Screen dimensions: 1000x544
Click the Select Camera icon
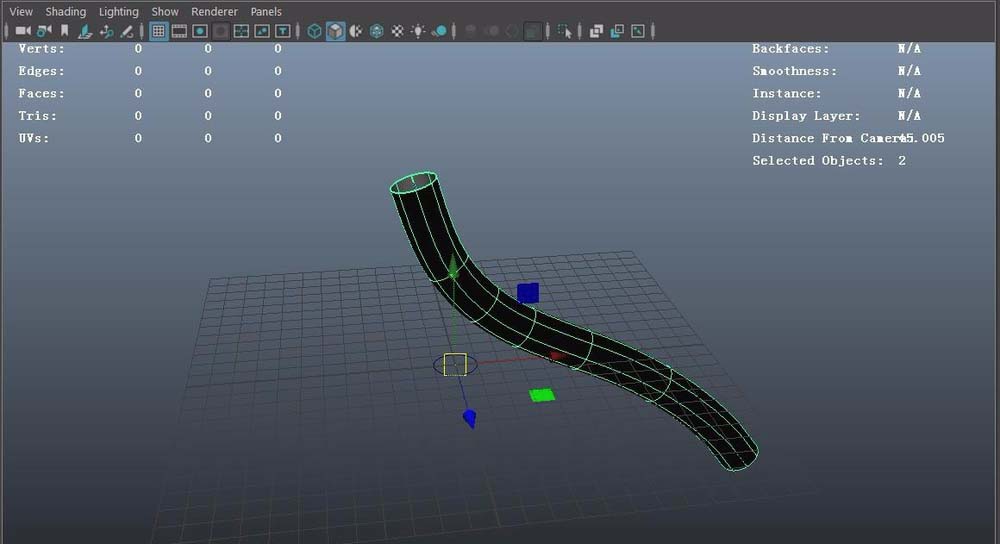coord(22,31)
